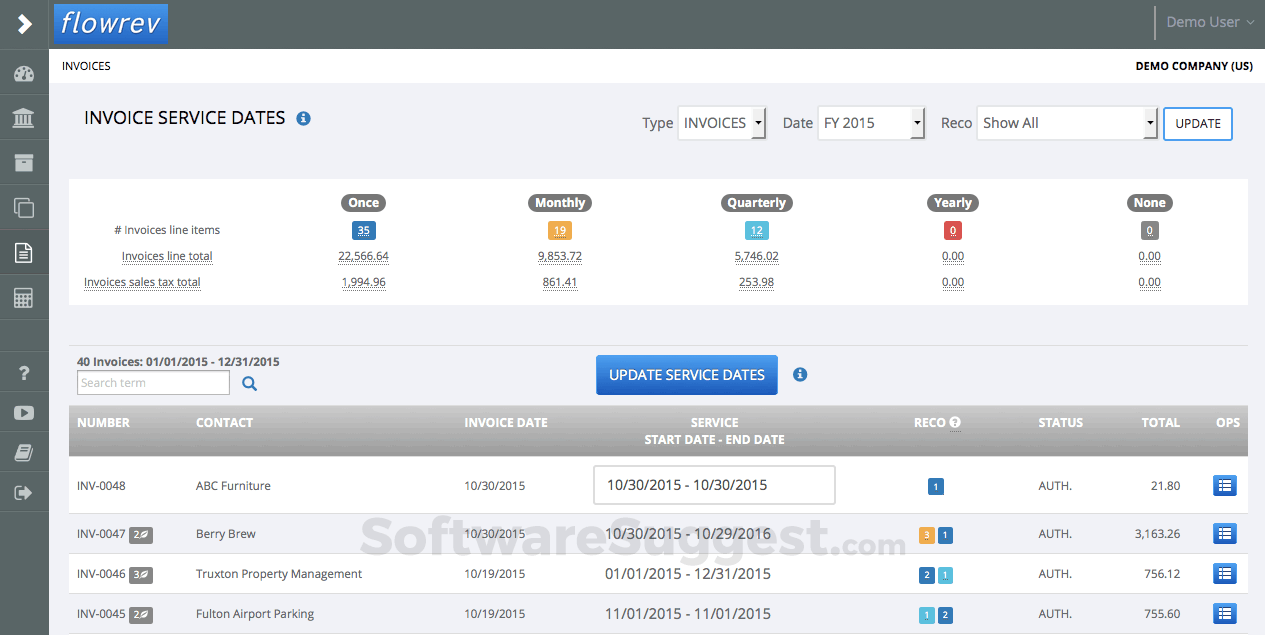Open the dashboard gauge icon in sidebar
Viewport: 1265px width, 635px height.
(x=23, y=72)
